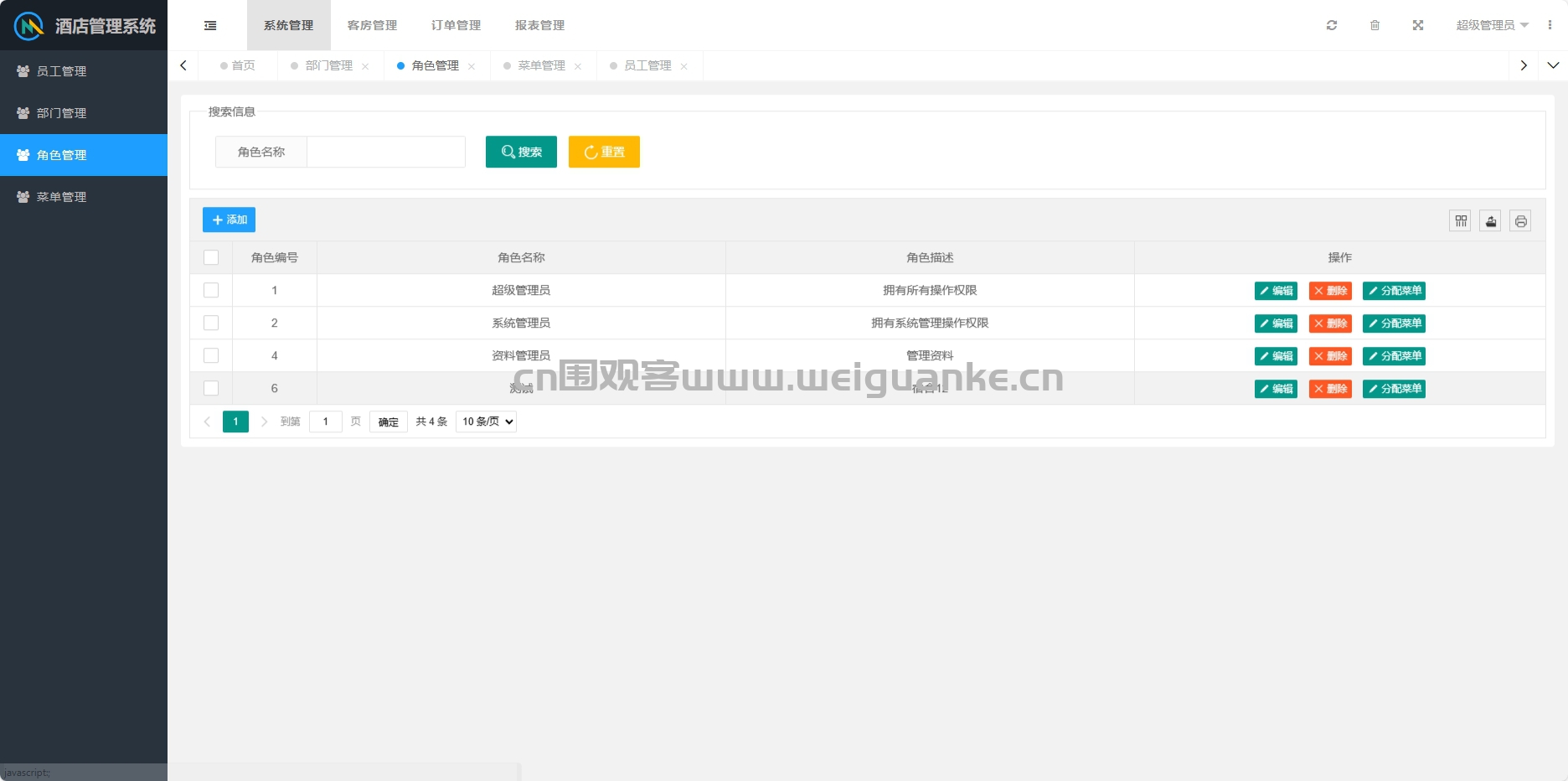Screen dimensions: 1568x781
Task: Click the hotel management system logo icon
Action: [28, 26]
